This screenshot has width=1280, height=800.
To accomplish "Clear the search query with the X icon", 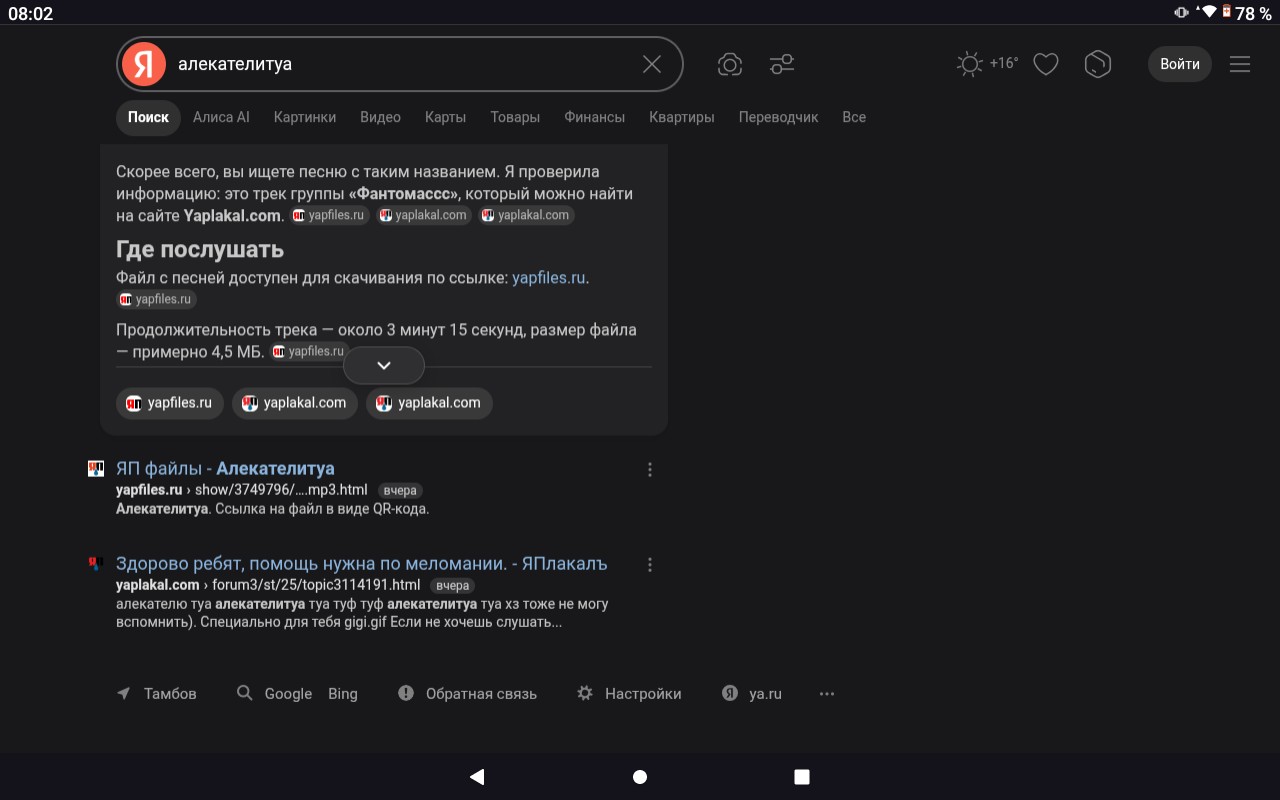I will (x=652, y=64).
